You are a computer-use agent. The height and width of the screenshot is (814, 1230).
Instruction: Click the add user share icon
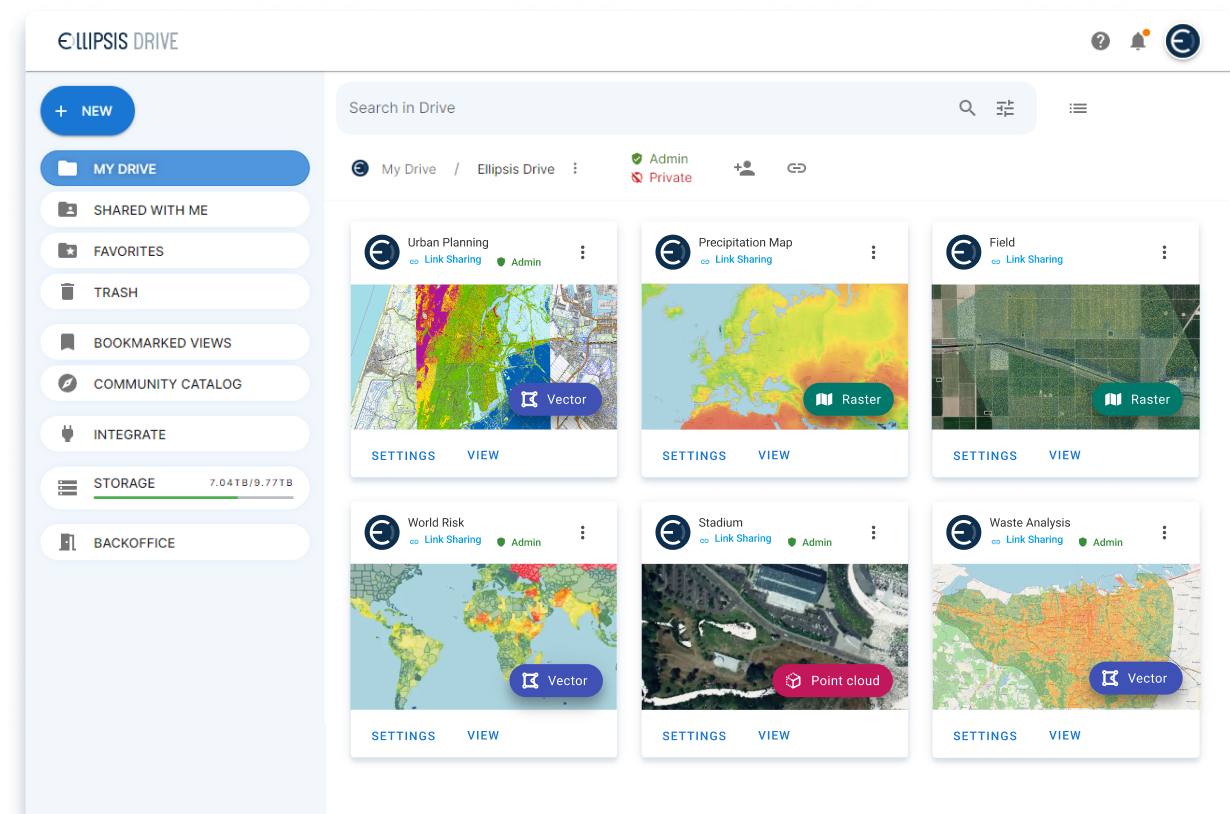click(744, 168)
